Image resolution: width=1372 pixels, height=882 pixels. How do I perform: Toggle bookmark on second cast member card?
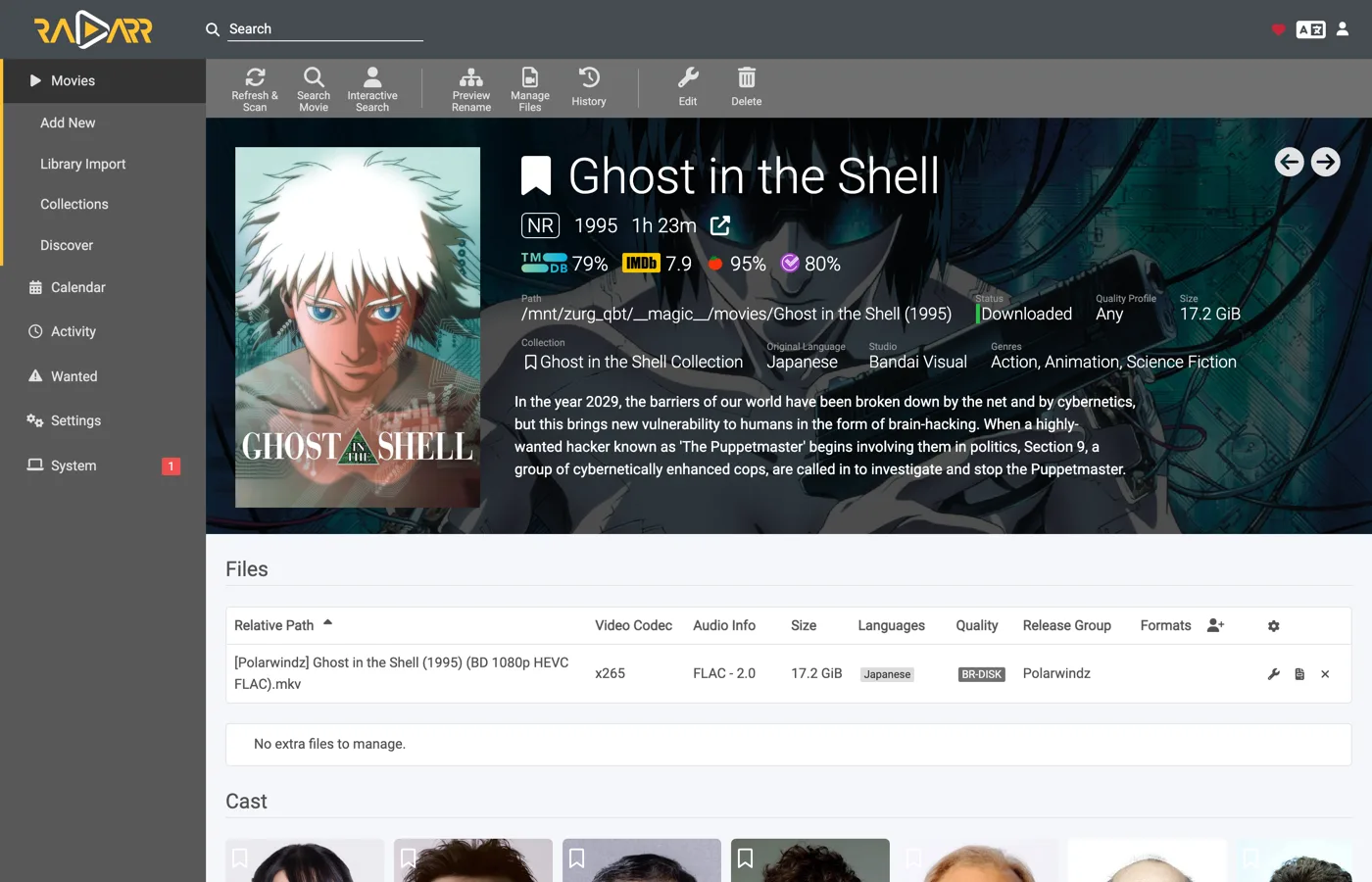coord(409,857)
